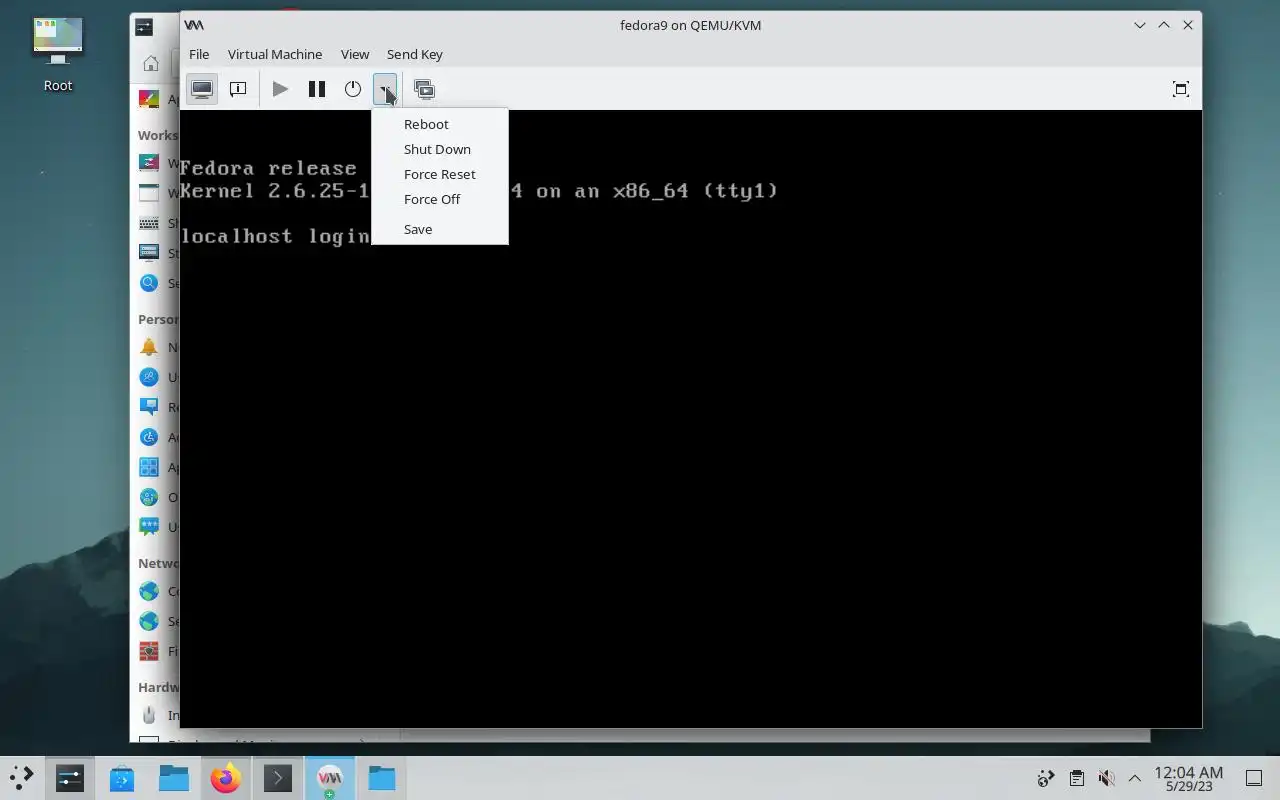Minimize the fedora9 VM window
The image size is (1280, 800).
point(1140,25)
